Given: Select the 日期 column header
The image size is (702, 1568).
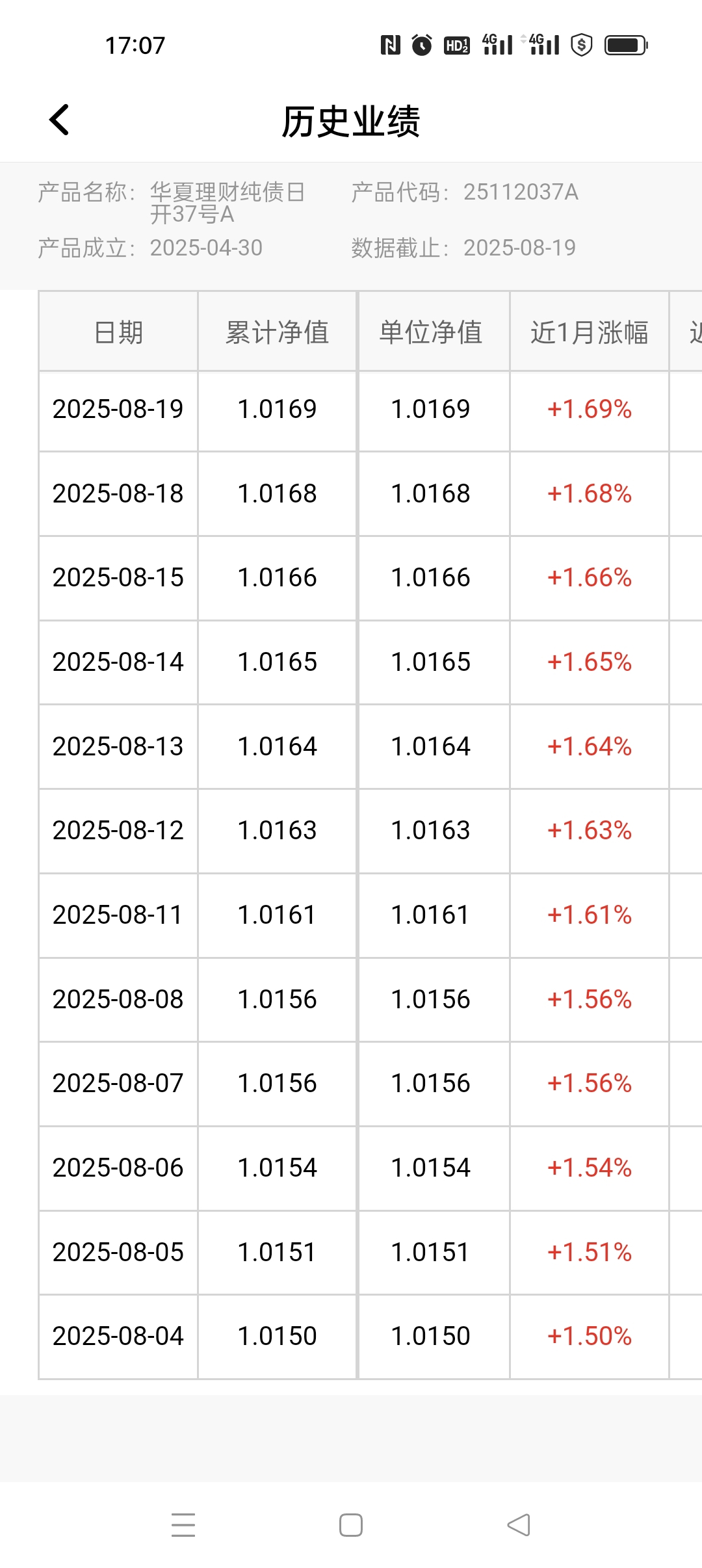Looking at the screenshot, I should [x=118, y=332].
